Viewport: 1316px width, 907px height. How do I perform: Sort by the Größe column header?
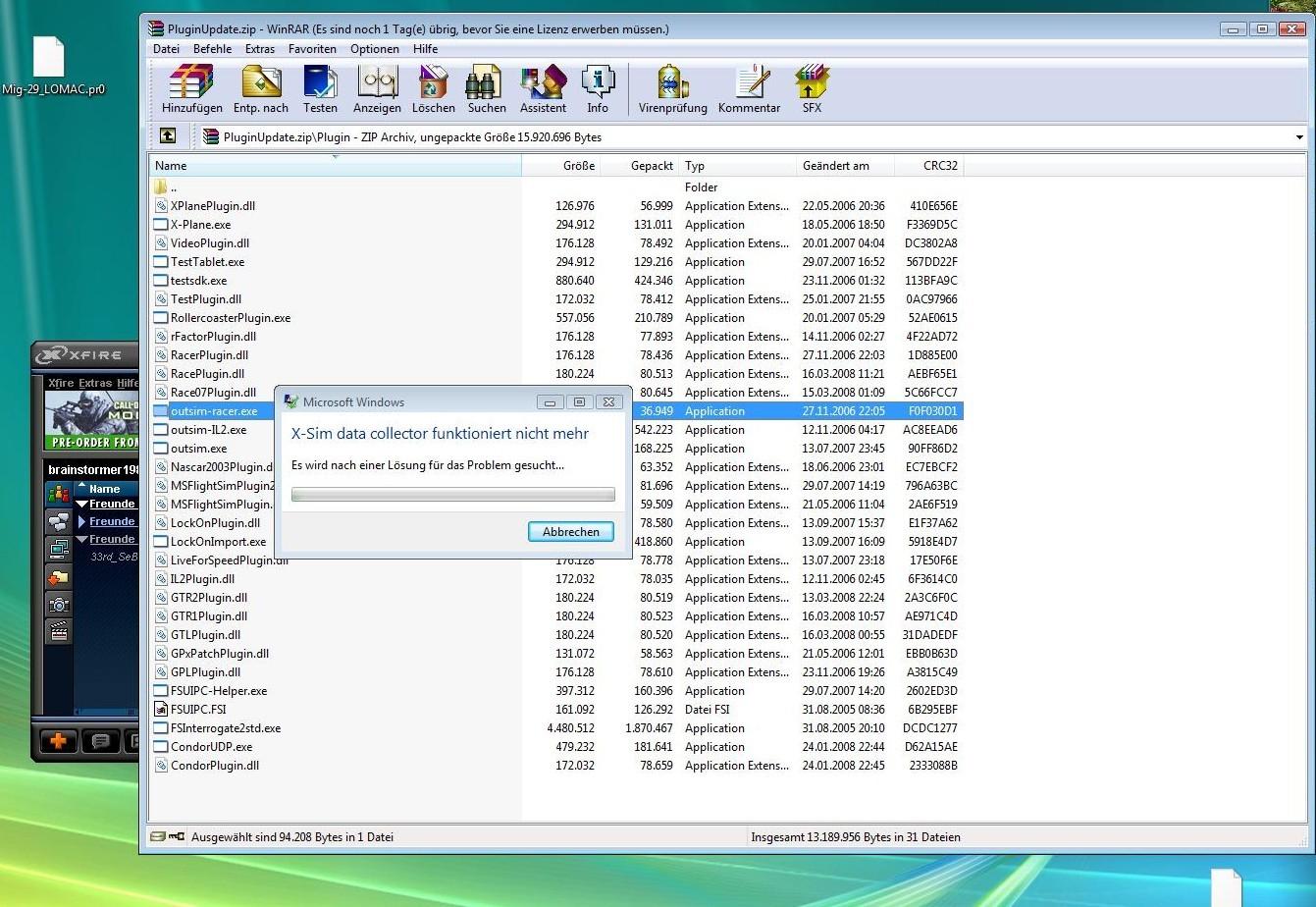(560, 166)
